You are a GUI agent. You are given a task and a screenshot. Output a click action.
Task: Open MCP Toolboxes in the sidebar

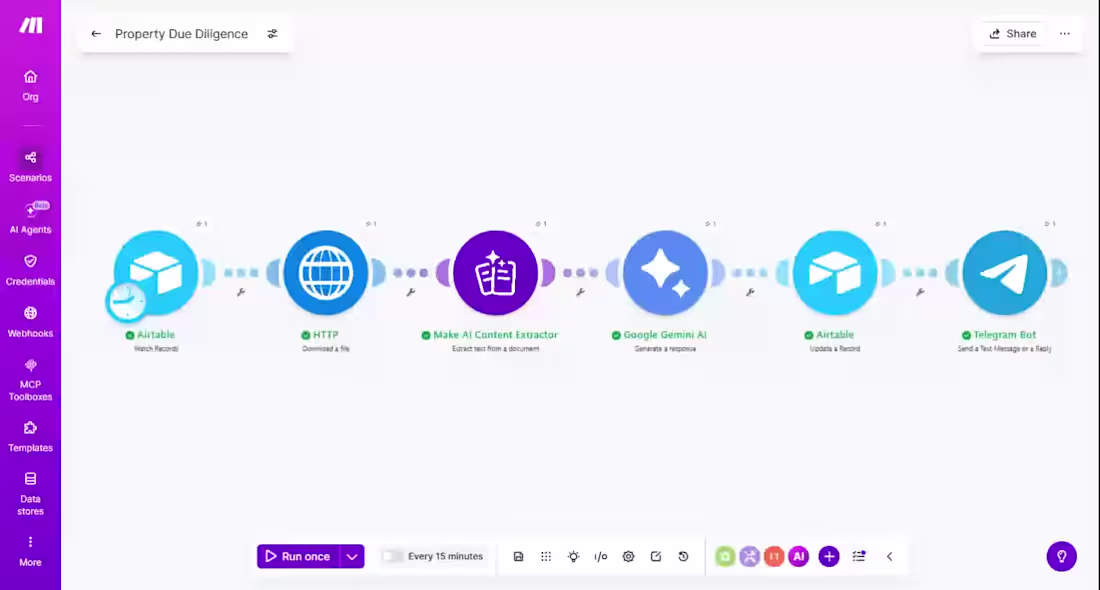coord(30,380)
